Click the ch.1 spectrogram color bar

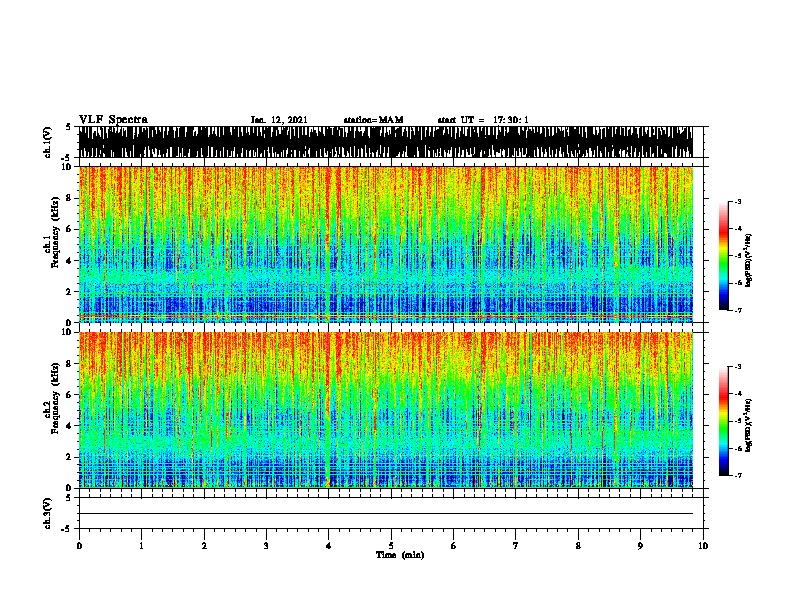(724, 256)
